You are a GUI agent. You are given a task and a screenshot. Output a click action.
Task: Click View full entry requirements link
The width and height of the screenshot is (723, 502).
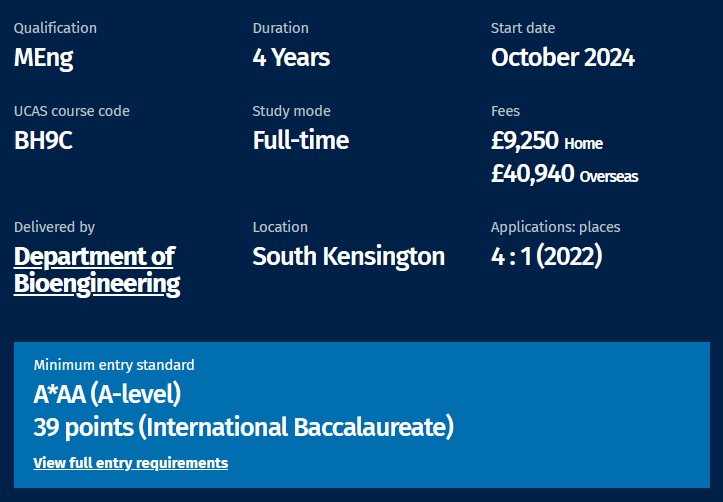[x=130, y=463]
